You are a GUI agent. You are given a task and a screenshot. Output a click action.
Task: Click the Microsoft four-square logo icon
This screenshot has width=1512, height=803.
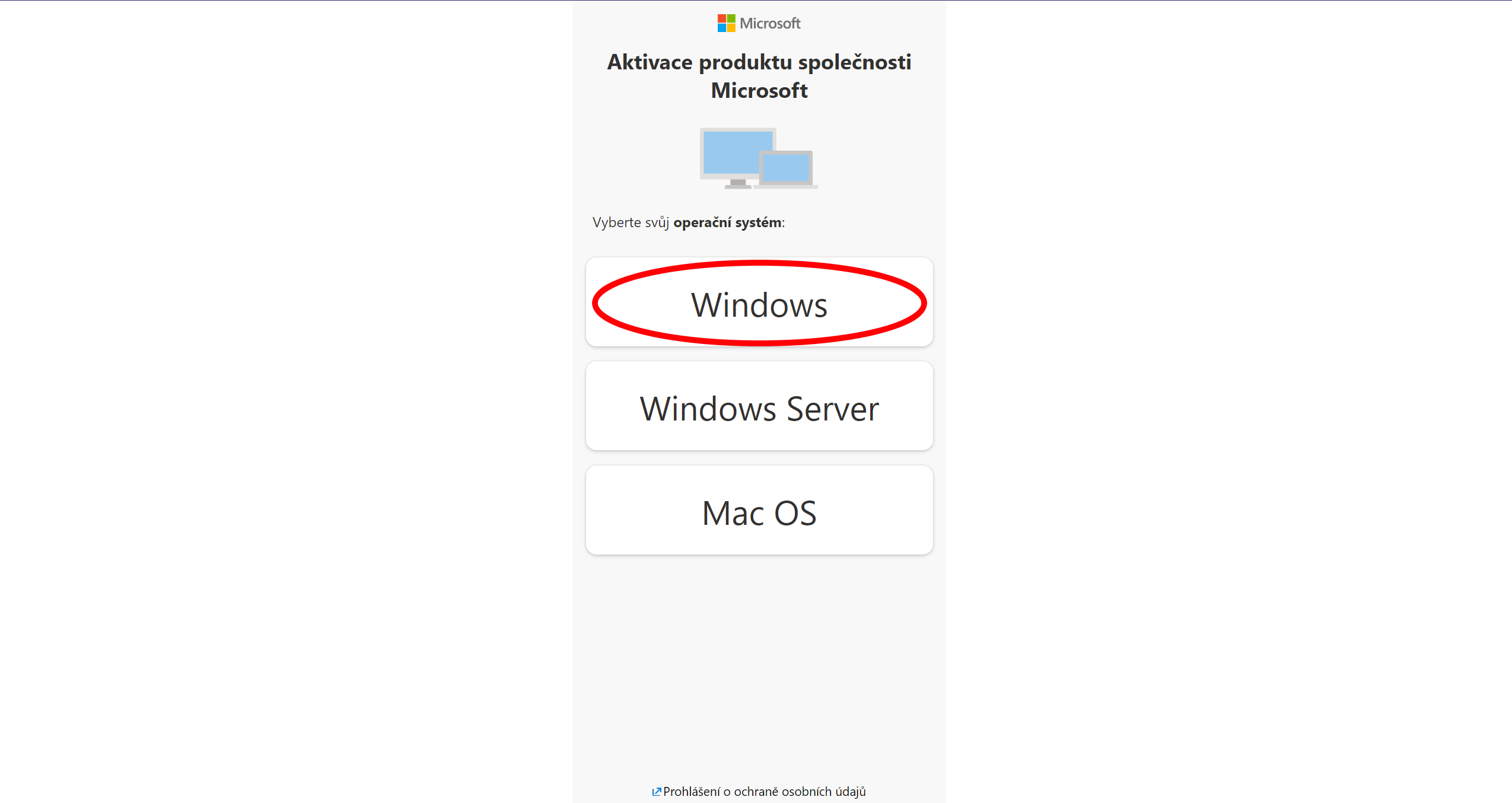[726, 23]
